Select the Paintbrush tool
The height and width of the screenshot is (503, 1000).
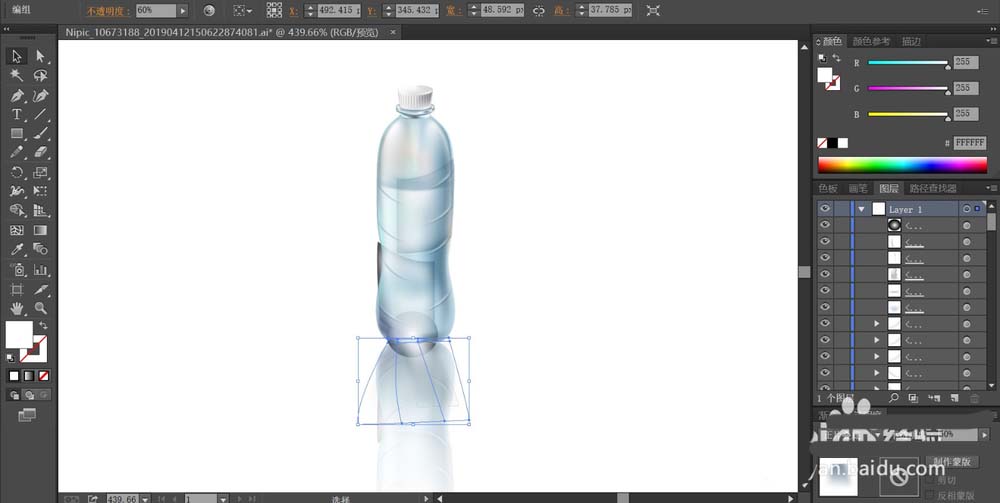tap(41, 134)
